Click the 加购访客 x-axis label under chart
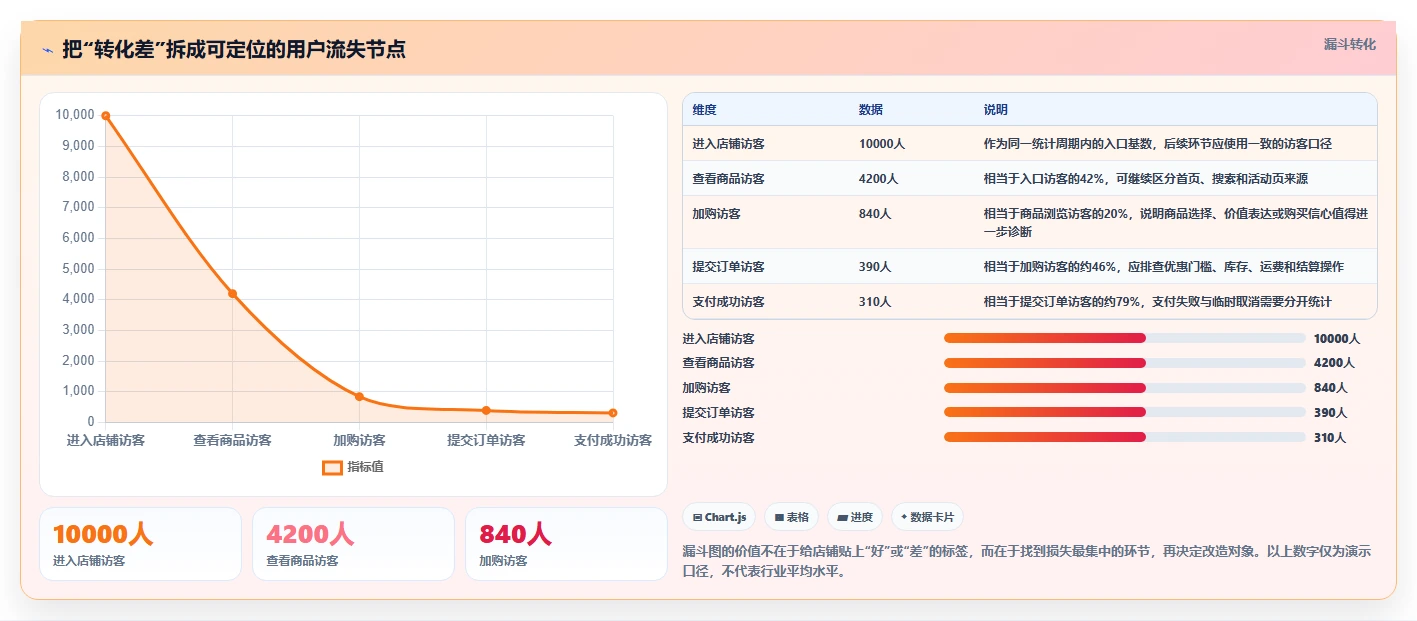 point(359,440)
